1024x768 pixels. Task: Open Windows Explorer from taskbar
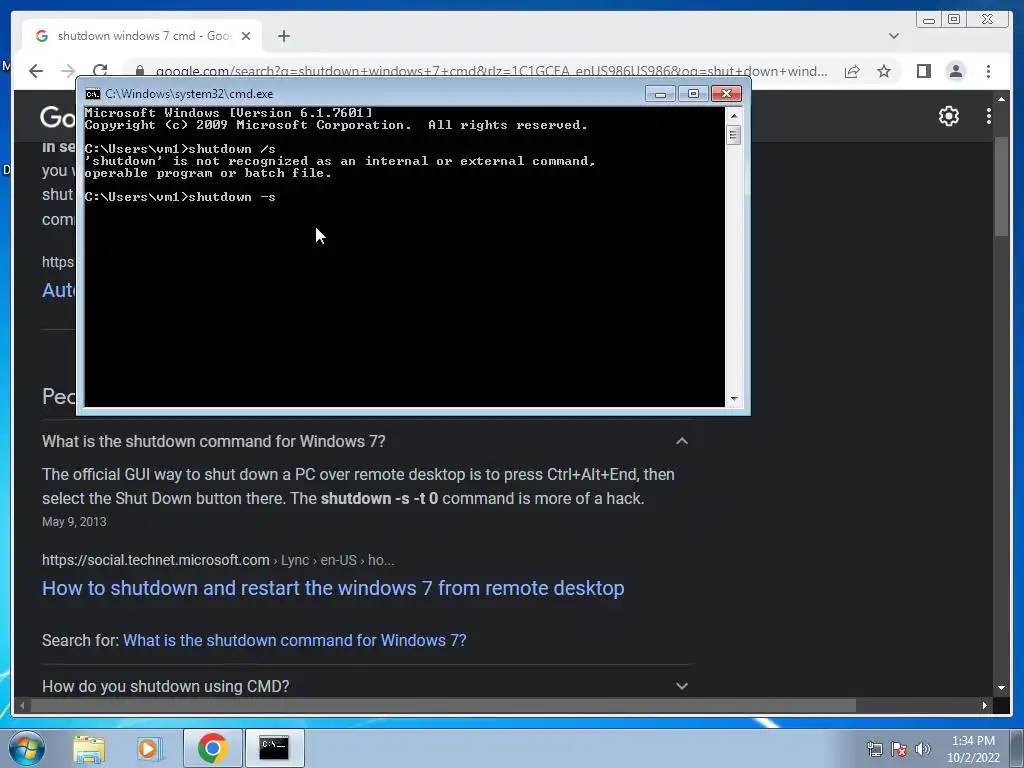(x=89, y=748)
